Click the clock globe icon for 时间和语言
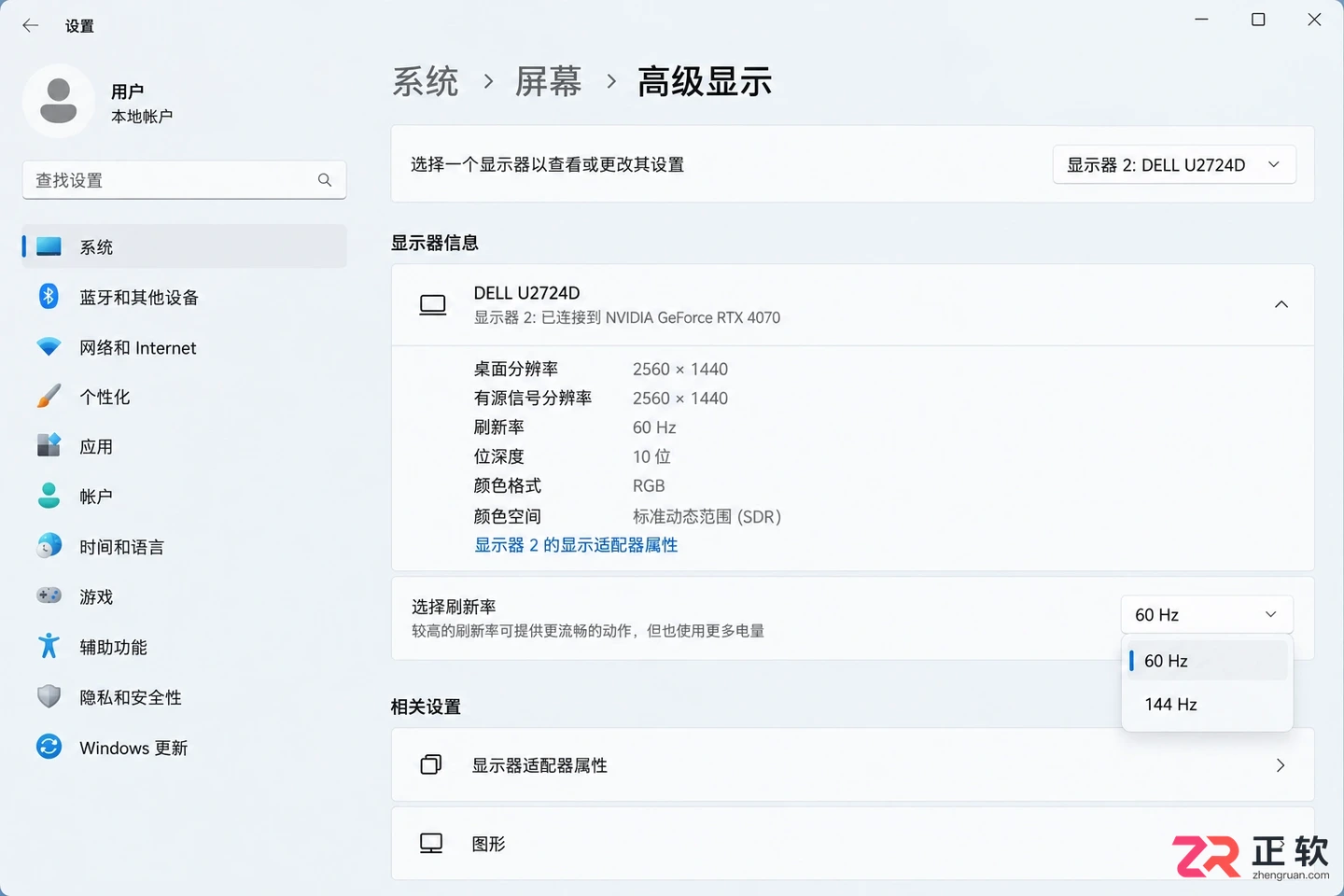 (x=49, y=546)
